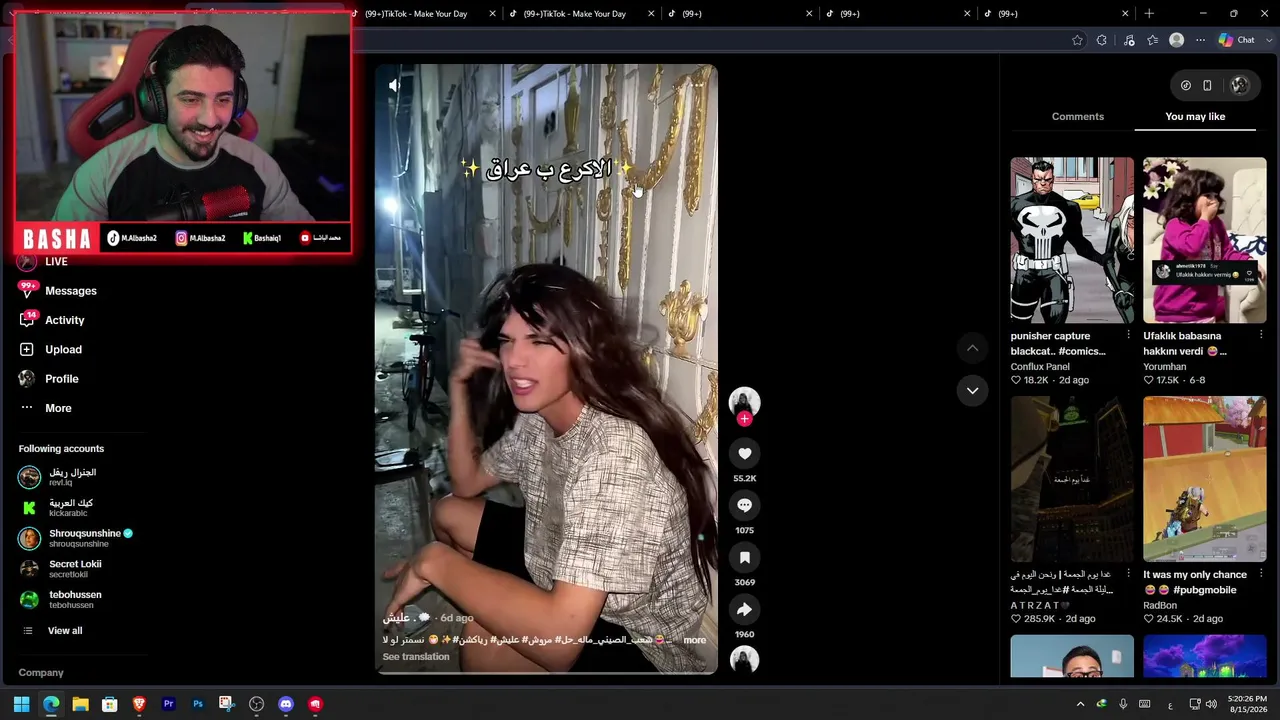The height and width of the screenshot is (720, 1280).
Task: Go to the next video with down arrow
Action: tap(972, 390)
